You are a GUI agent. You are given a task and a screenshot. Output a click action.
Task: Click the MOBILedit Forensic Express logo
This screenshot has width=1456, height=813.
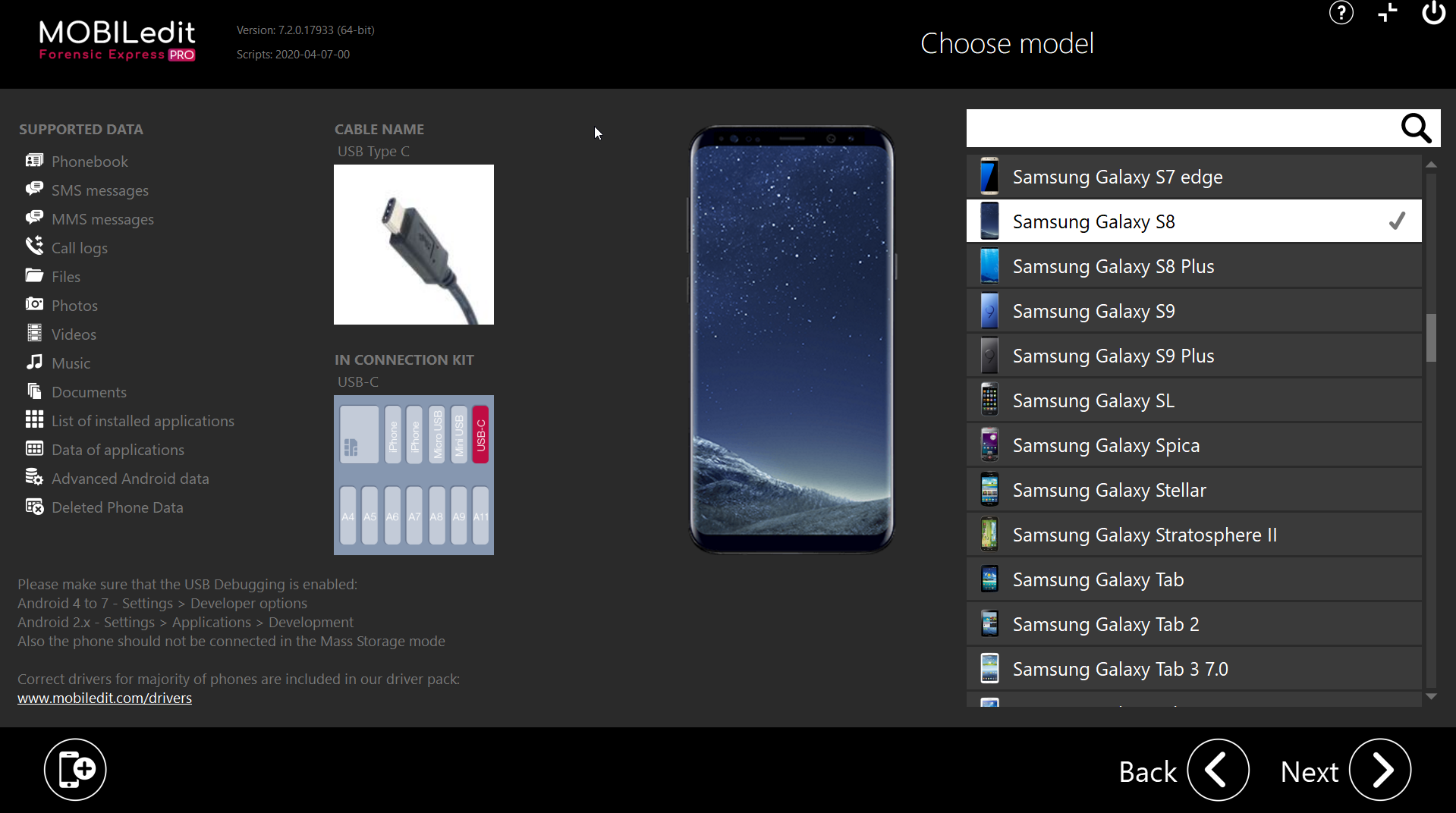click(118, 40)
